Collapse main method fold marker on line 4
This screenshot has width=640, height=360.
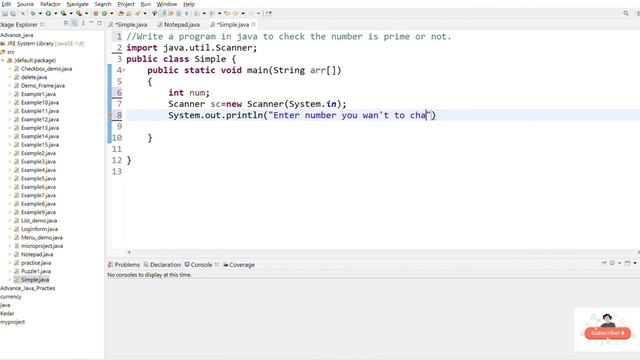tap(124, 70)
